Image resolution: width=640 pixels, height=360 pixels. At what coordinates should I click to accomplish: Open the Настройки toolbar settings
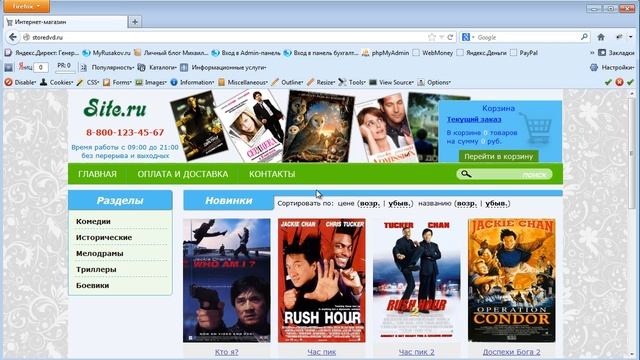(x=612, y=67)
